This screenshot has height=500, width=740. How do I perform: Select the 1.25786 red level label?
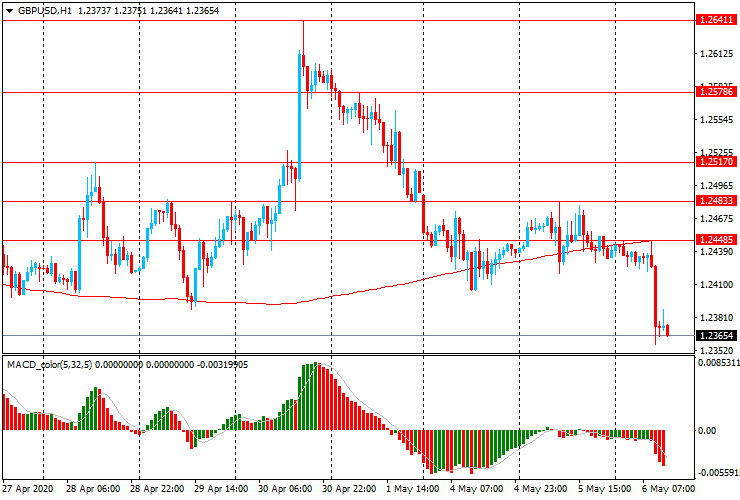[716, 92]
